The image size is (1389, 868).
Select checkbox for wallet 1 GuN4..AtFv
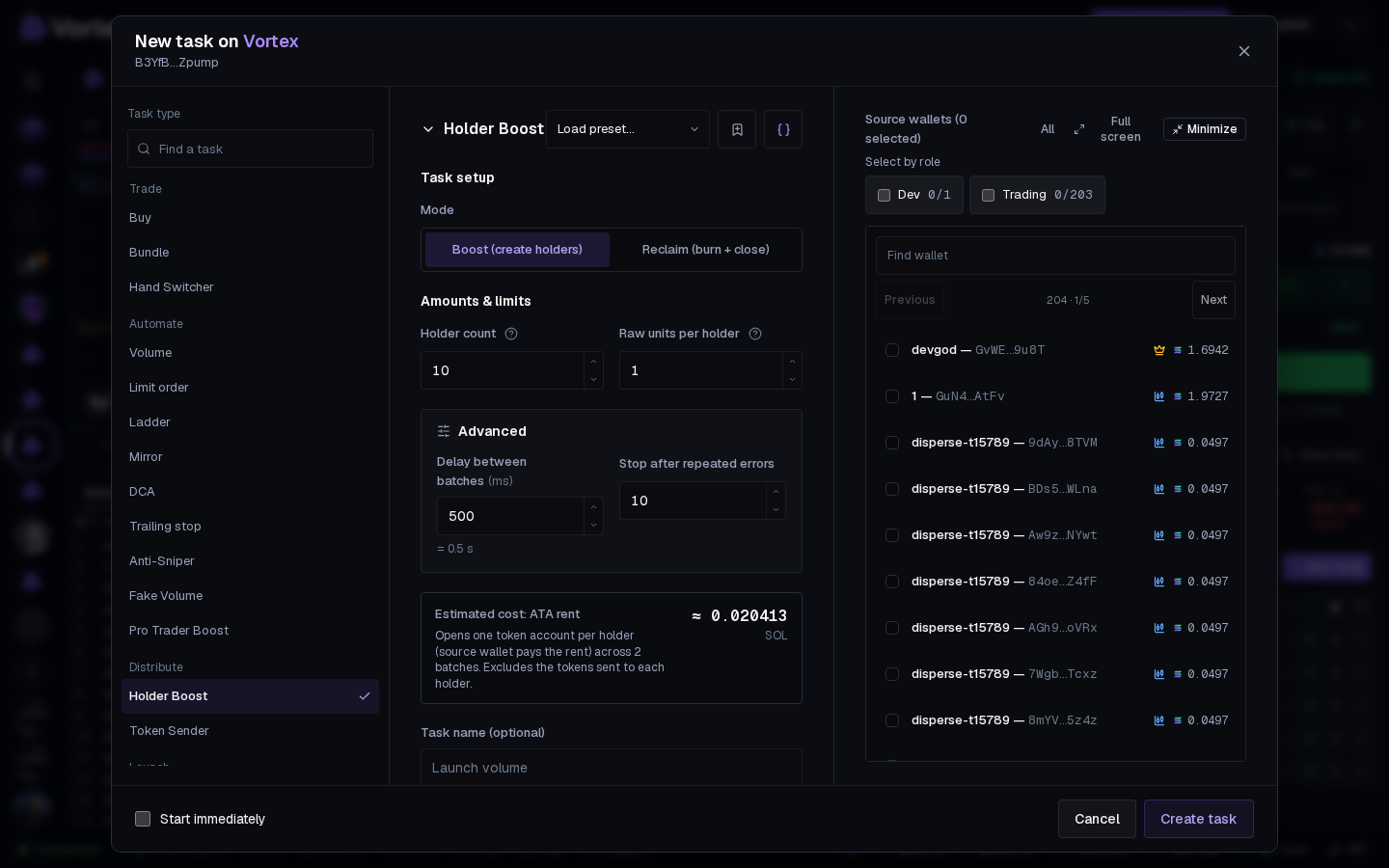892,396
